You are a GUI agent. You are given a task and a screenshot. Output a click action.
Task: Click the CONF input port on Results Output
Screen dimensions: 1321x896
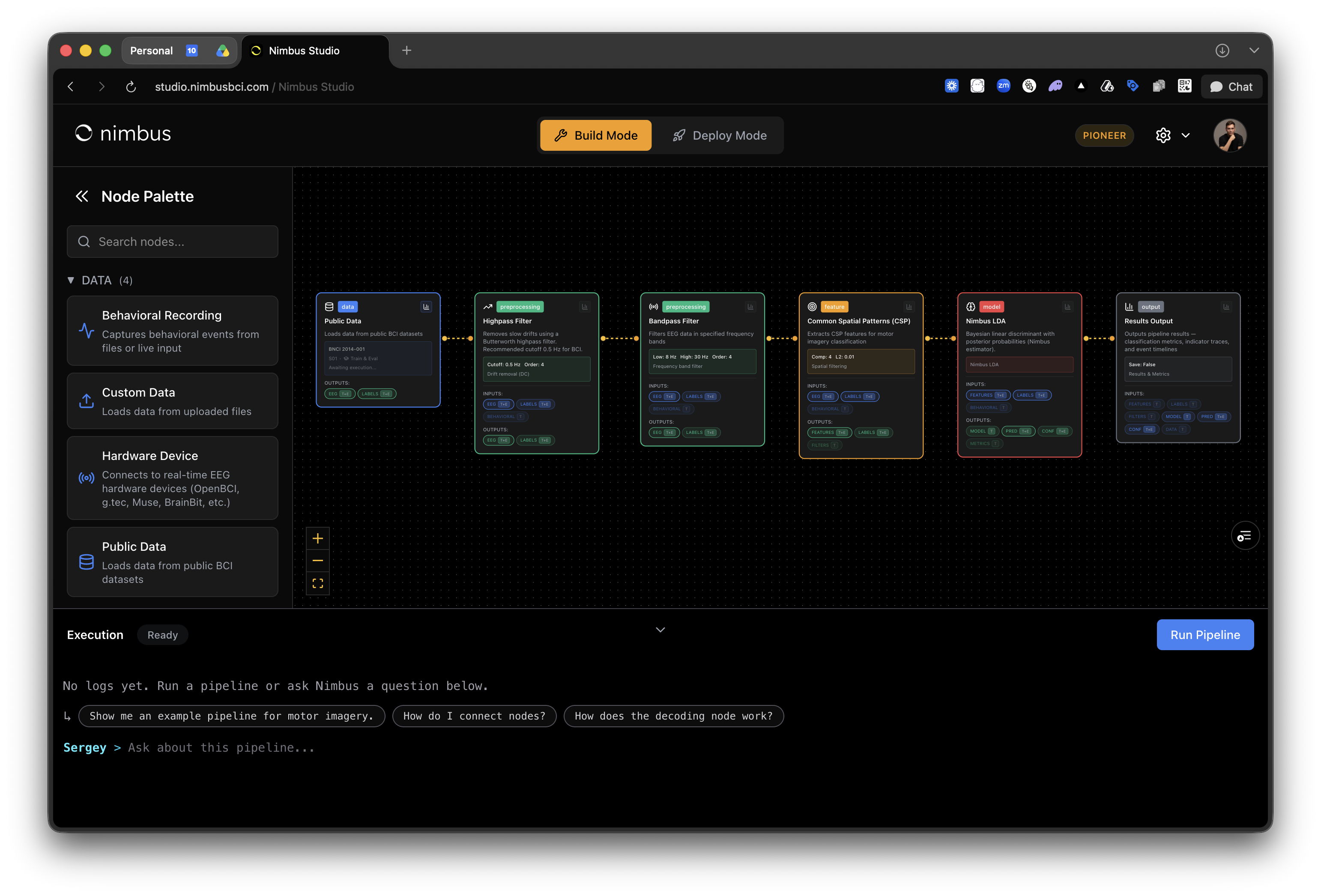[1142, 430]
